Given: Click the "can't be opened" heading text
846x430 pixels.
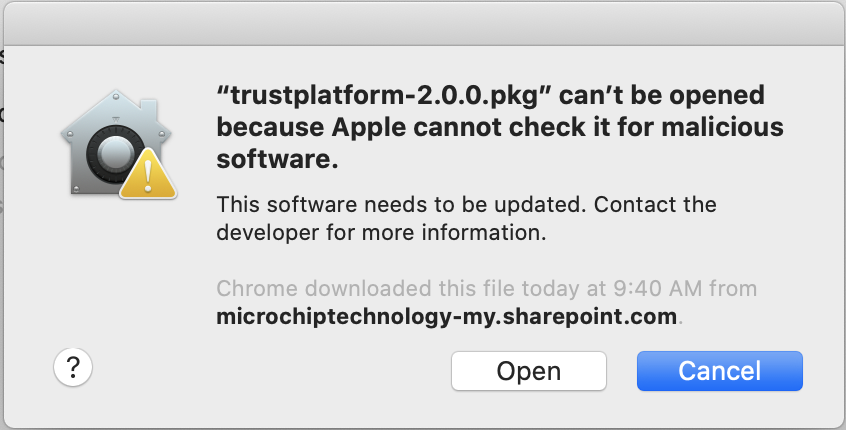Looking at the screenshot, I should coord(662,96).
